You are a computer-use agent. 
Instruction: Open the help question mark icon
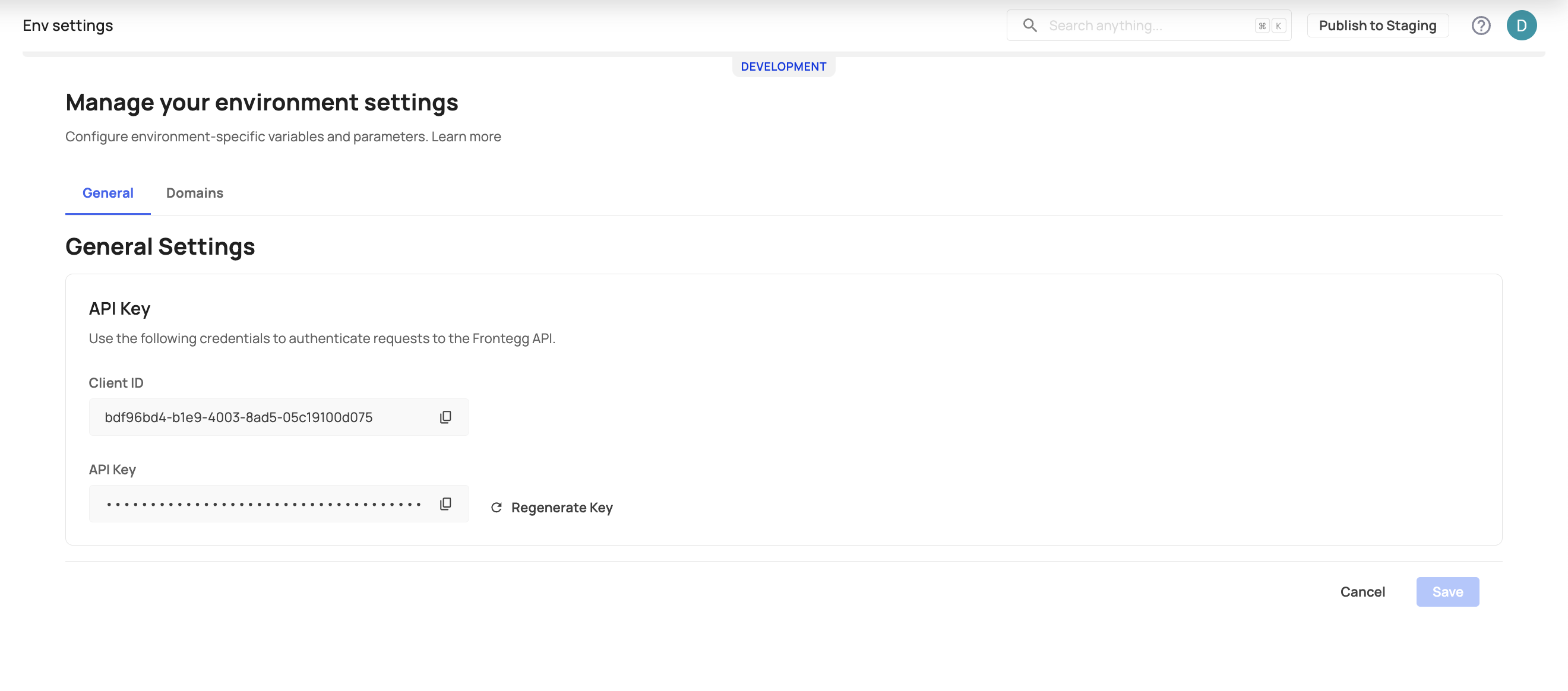click(x=1480, y=26)
